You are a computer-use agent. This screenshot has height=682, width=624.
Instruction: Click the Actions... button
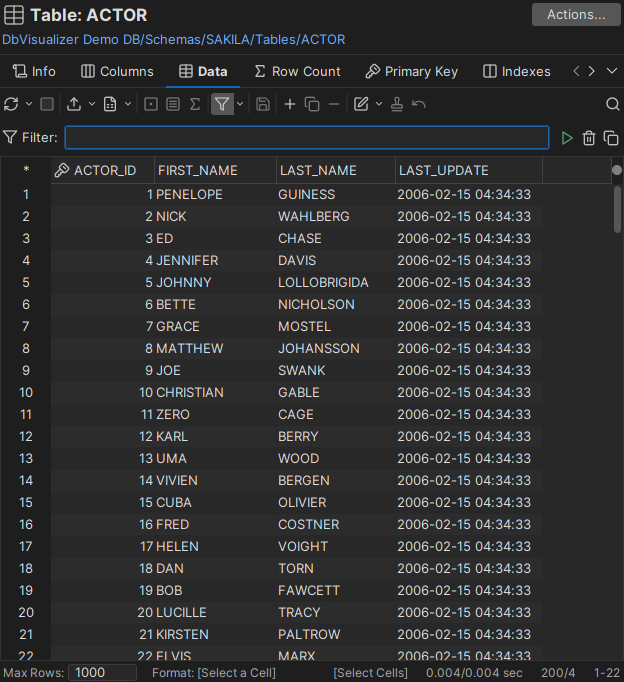(576, 15)
